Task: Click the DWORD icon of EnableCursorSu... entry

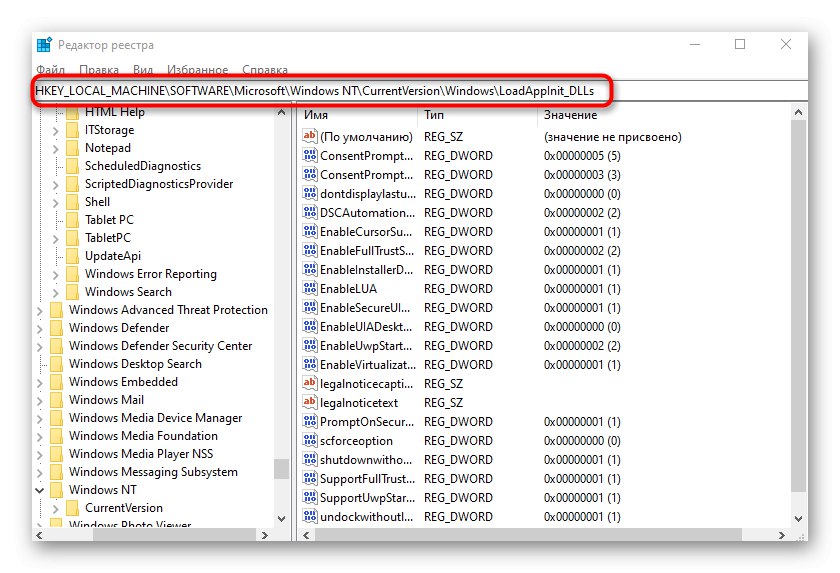Action: pos(310,231)
